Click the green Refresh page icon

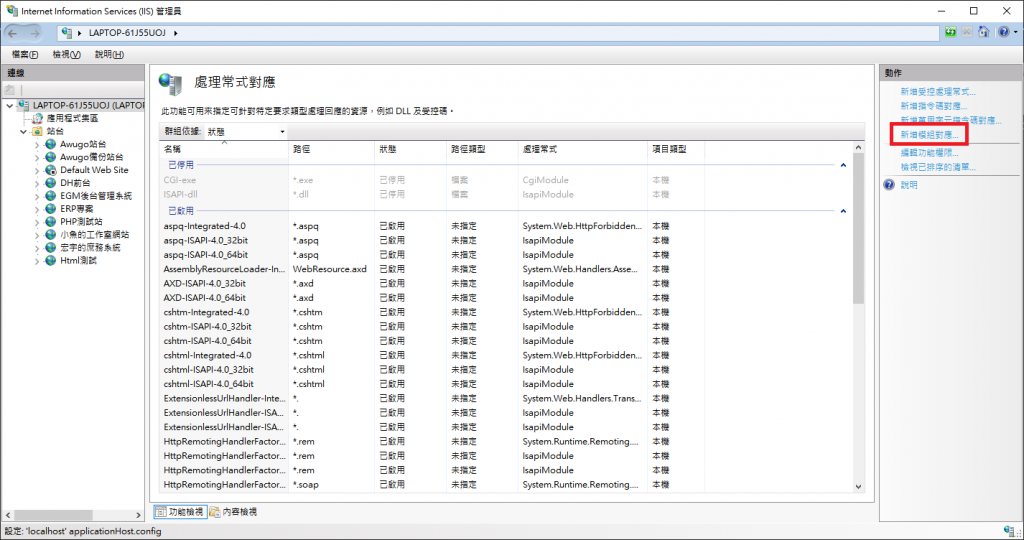(951, 32)
